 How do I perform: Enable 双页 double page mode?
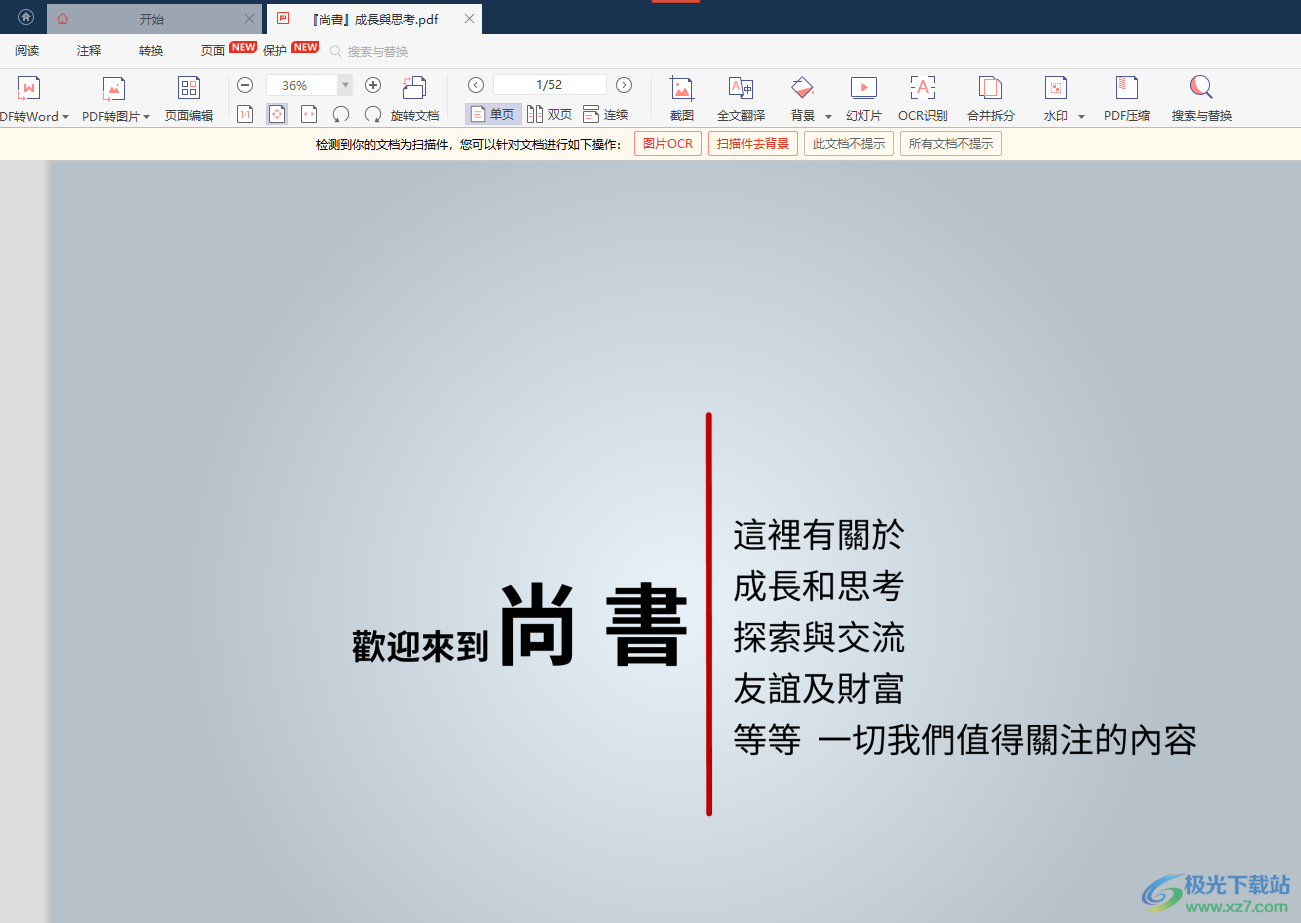(x=550, y=114)
